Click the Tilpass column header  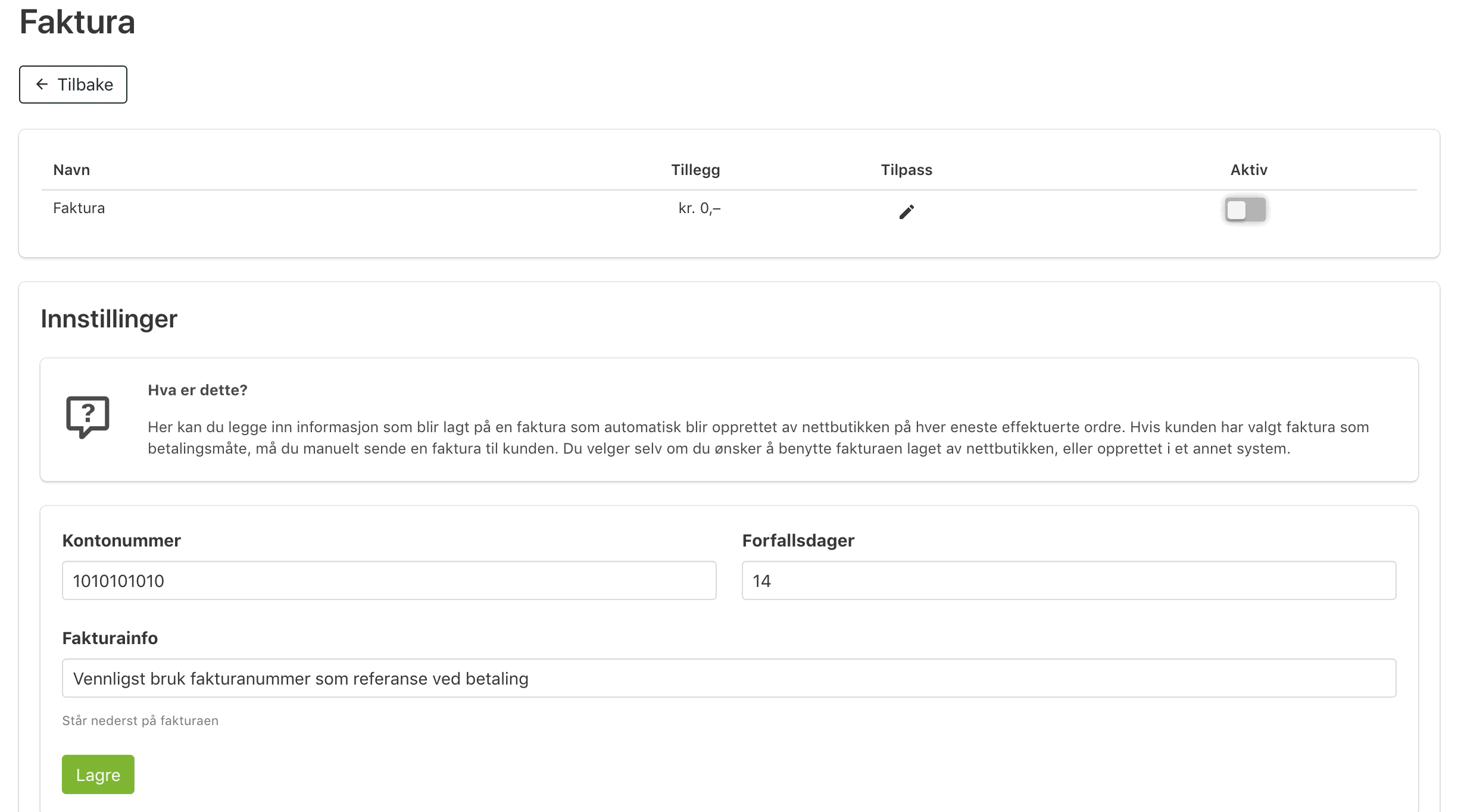click(x=906, y=170)
